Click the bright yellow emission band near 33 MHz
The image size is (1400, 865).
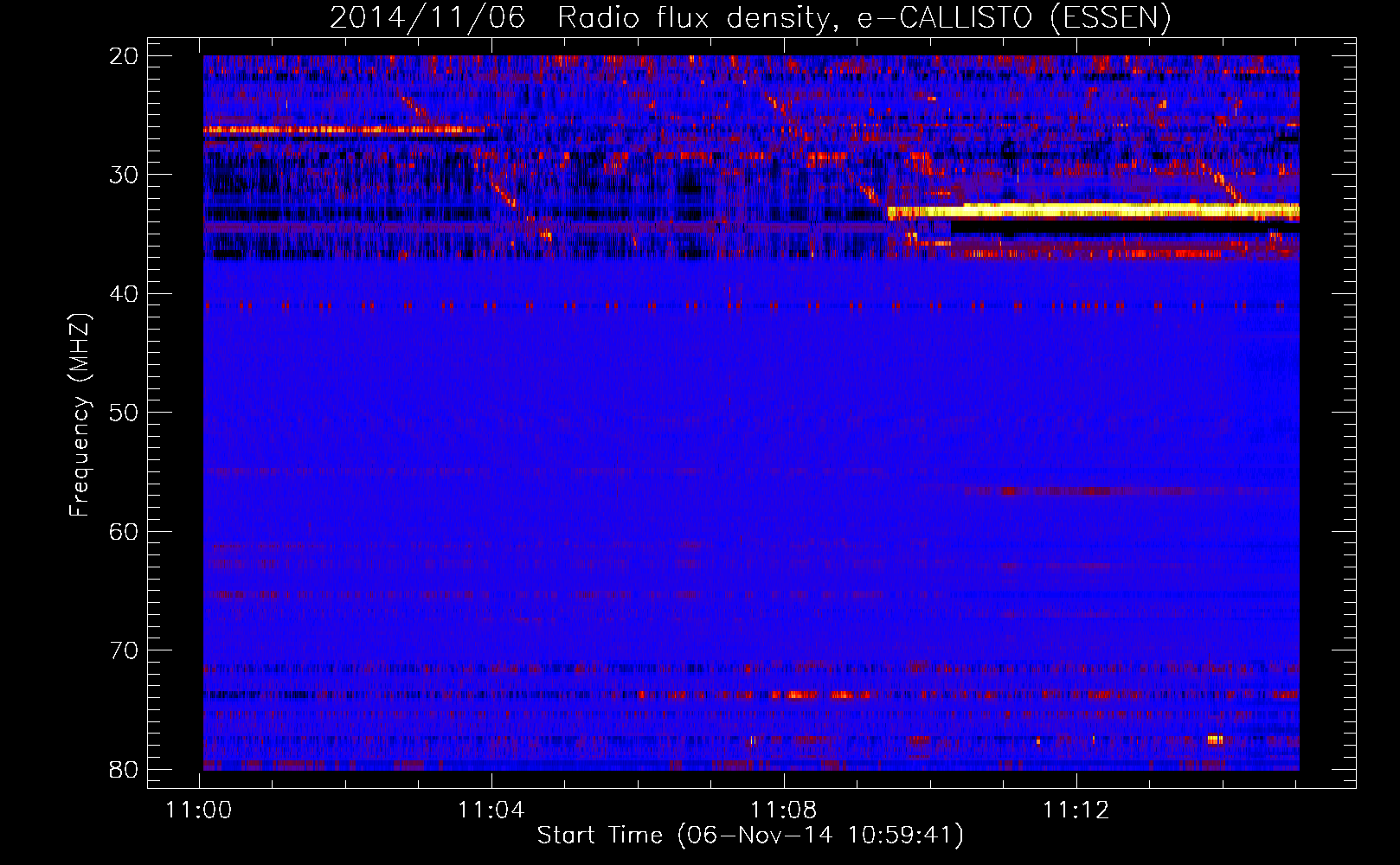point(1093,210)
